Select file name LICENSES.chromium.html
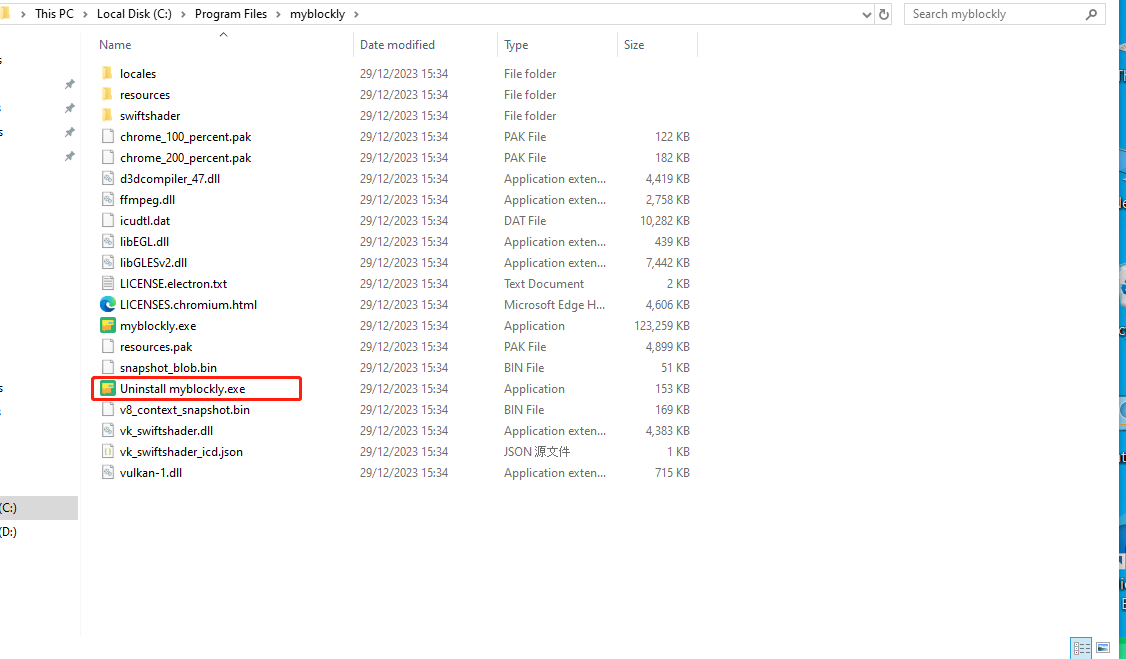The width and height of the screenshot is (1126, 659). point(188,304)
